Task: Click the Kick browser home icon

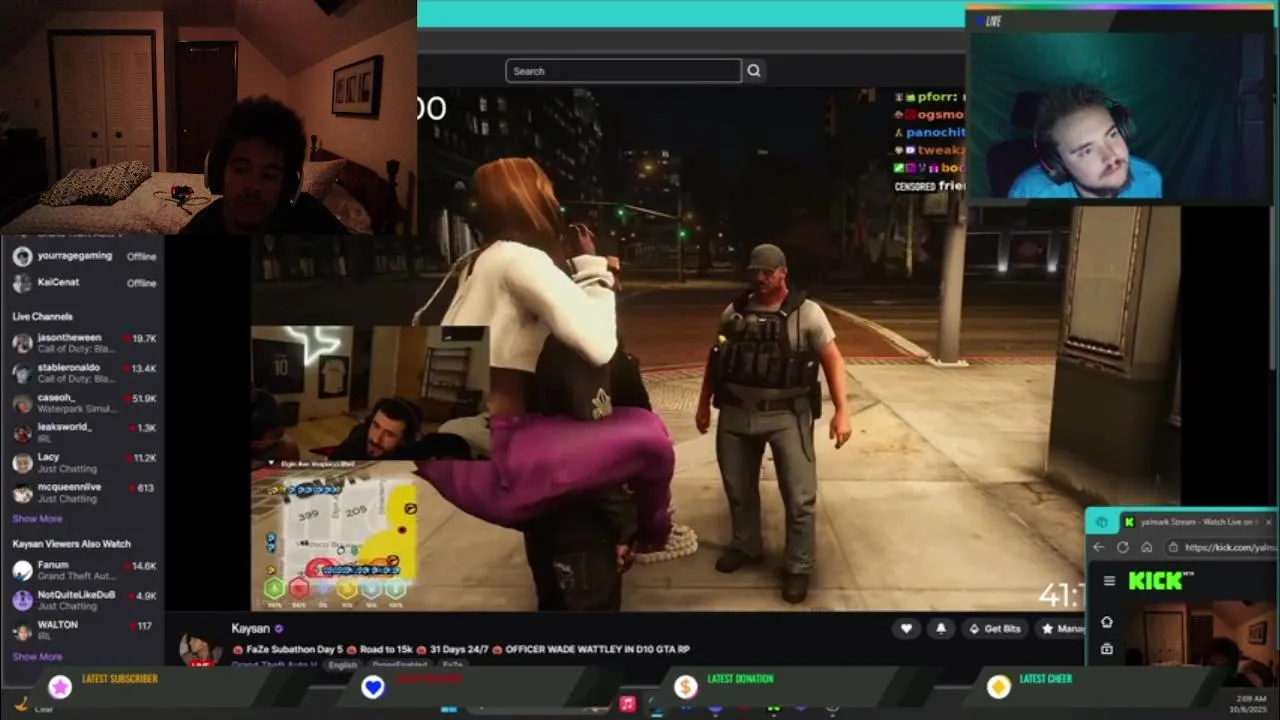Action: point(1146,547)
